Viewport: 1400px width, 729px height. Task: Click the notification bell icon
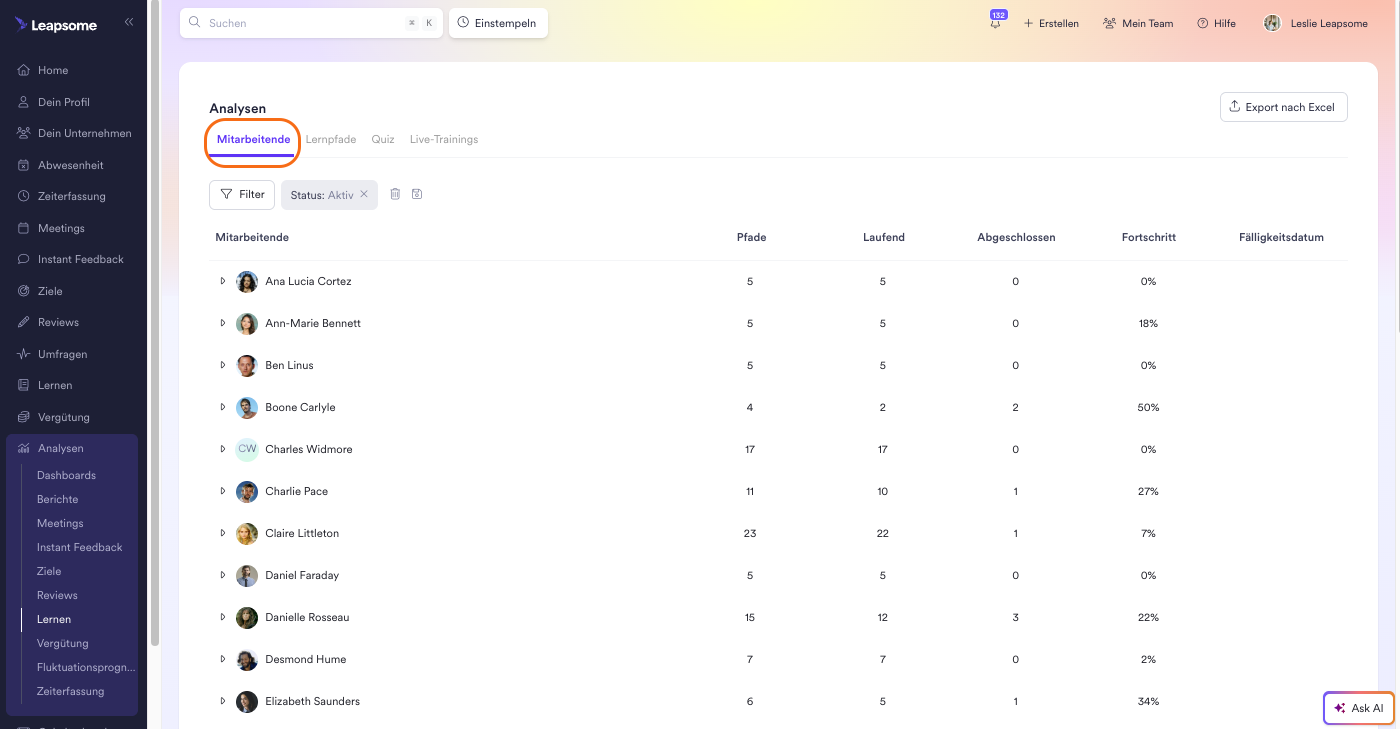coord(995,24)
